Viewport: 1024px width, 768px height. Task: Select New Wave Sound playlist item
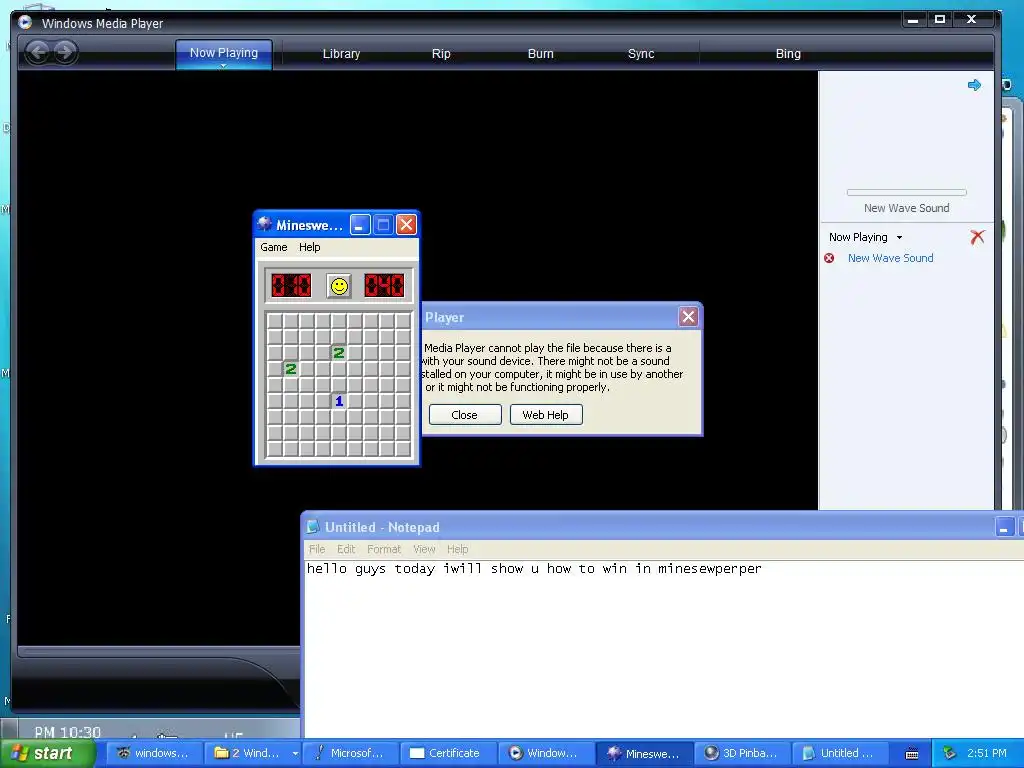point(890,258)
